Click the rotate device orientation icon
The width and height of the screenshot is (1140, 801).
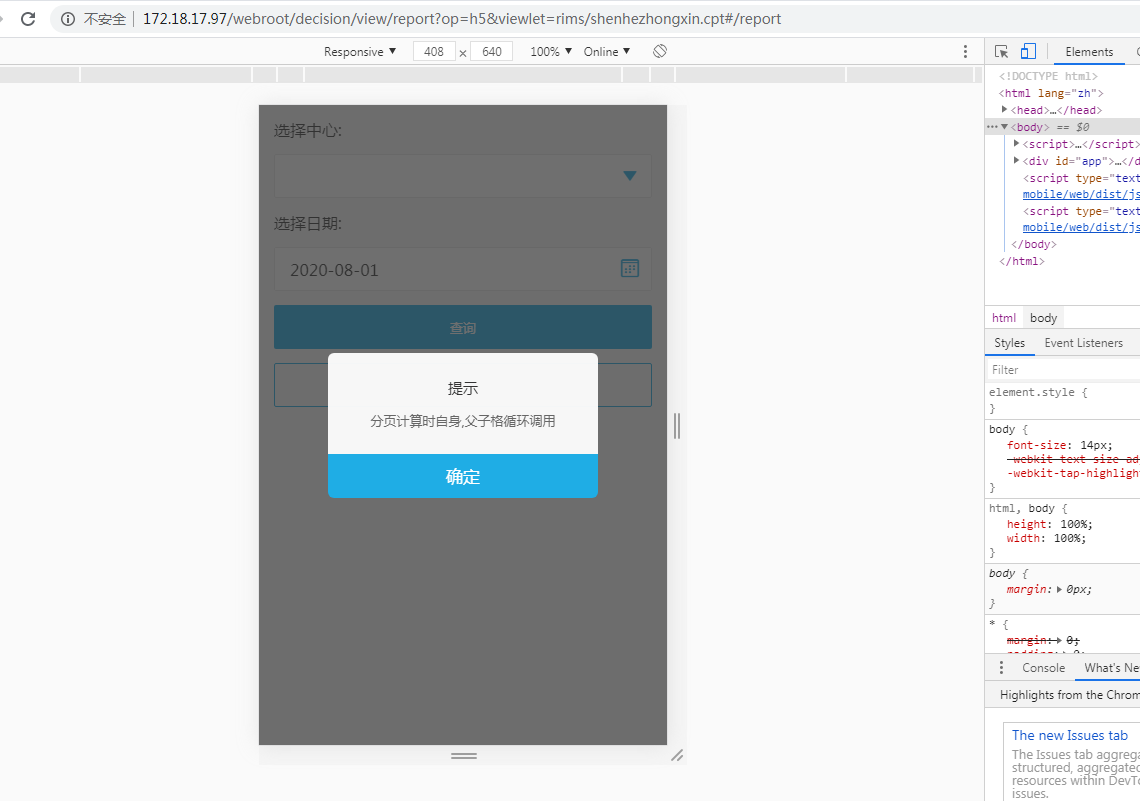[659, 52]
